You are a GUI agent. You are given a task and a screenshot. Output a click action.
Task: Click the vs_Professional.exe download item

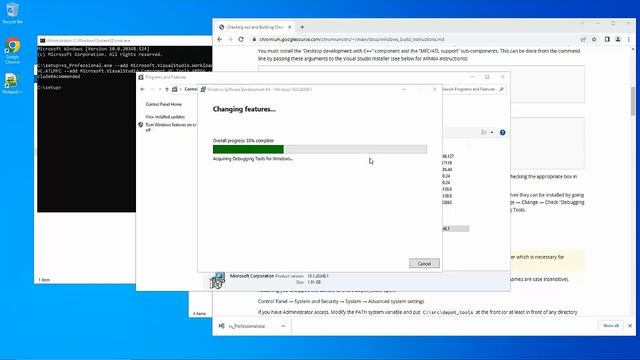pos(247,326)
